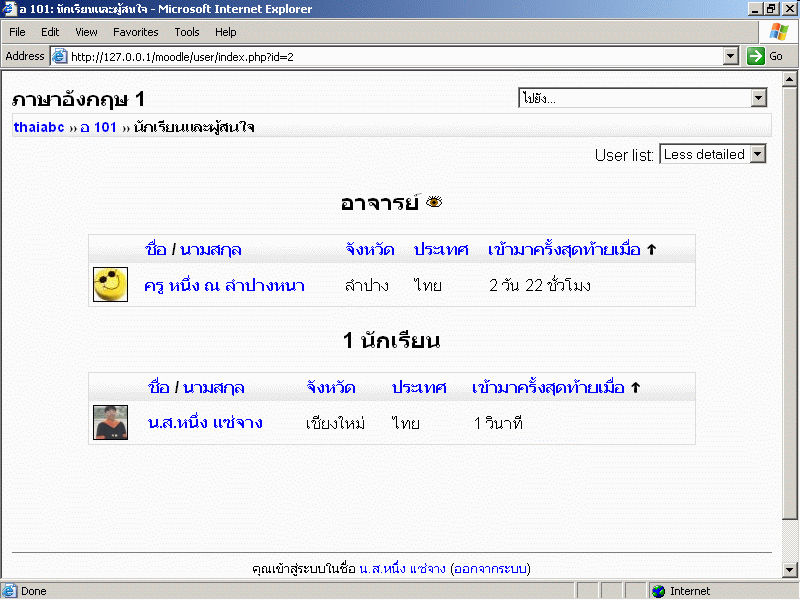Open the Tools menu
Screen dimensions: 800x600
point(187,32)
